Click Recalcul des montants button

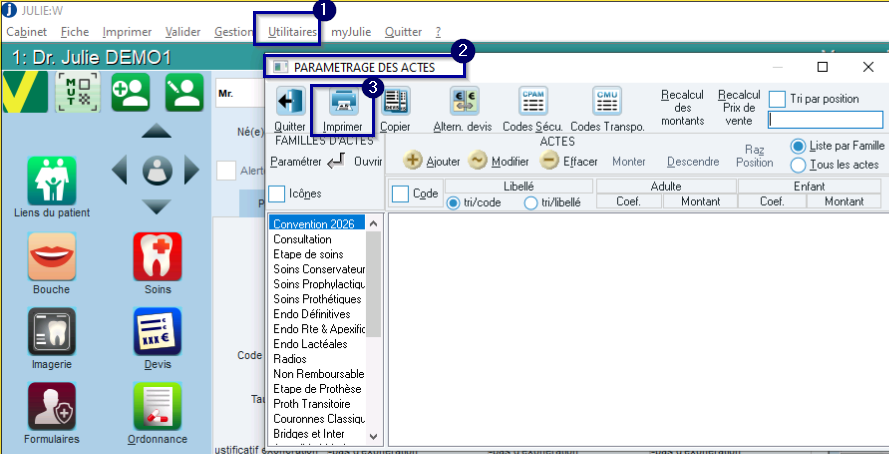683,108
